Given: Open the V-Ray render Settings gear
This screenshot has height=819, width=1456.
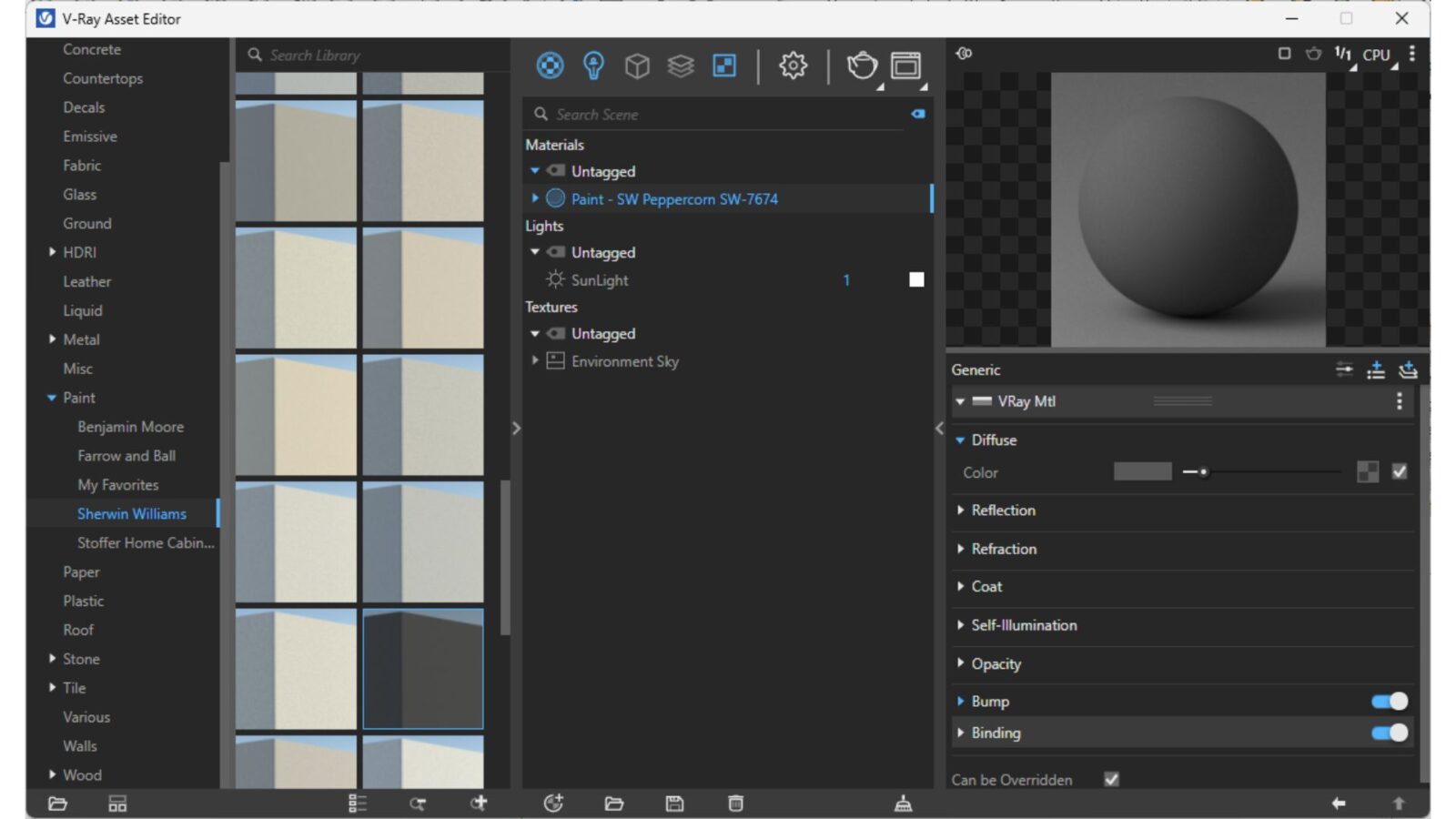Looking at the screenshot, I should pos(791,66).
